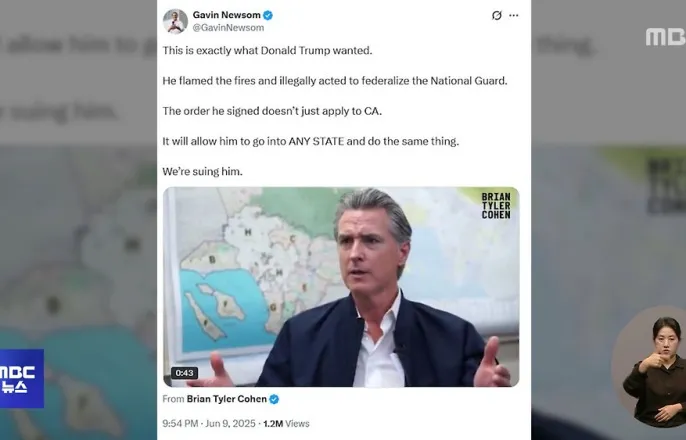Click the 0:43 video duration badge
The height and width of the screenshot is (440, 686).
[x=184, y=373]
